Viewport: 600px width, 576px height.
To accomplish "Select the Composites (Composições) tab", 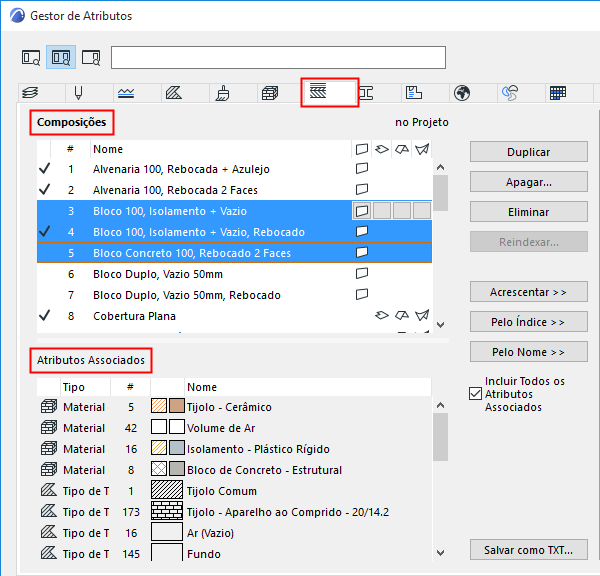I will (329, 92).
